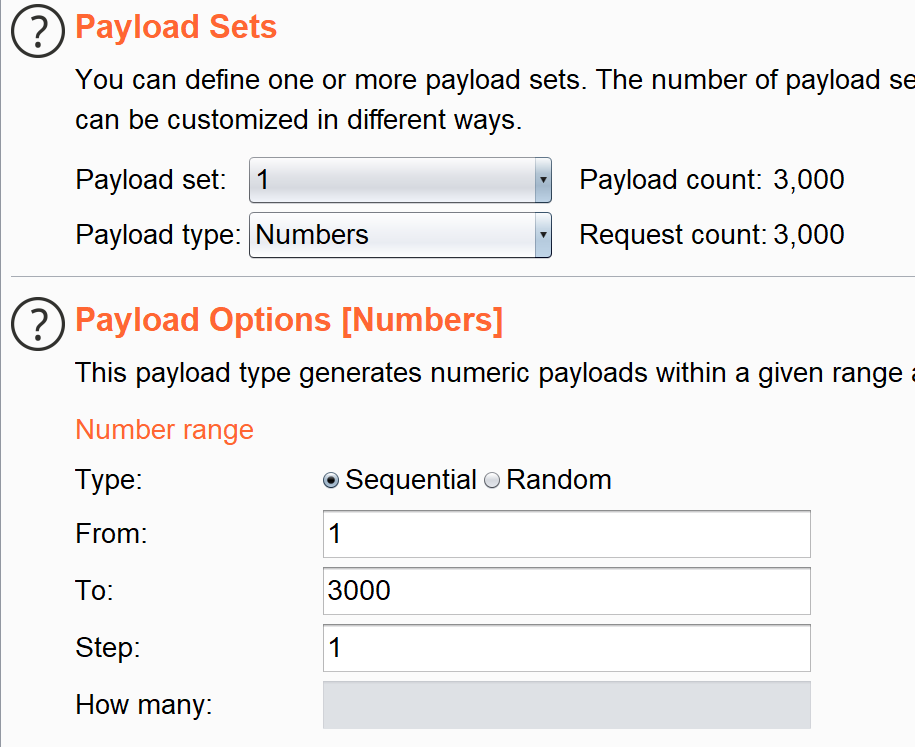Viewport: 915px width, 747px height.
Task: Click the Payload count value 3,000
Action: point(808,180)
